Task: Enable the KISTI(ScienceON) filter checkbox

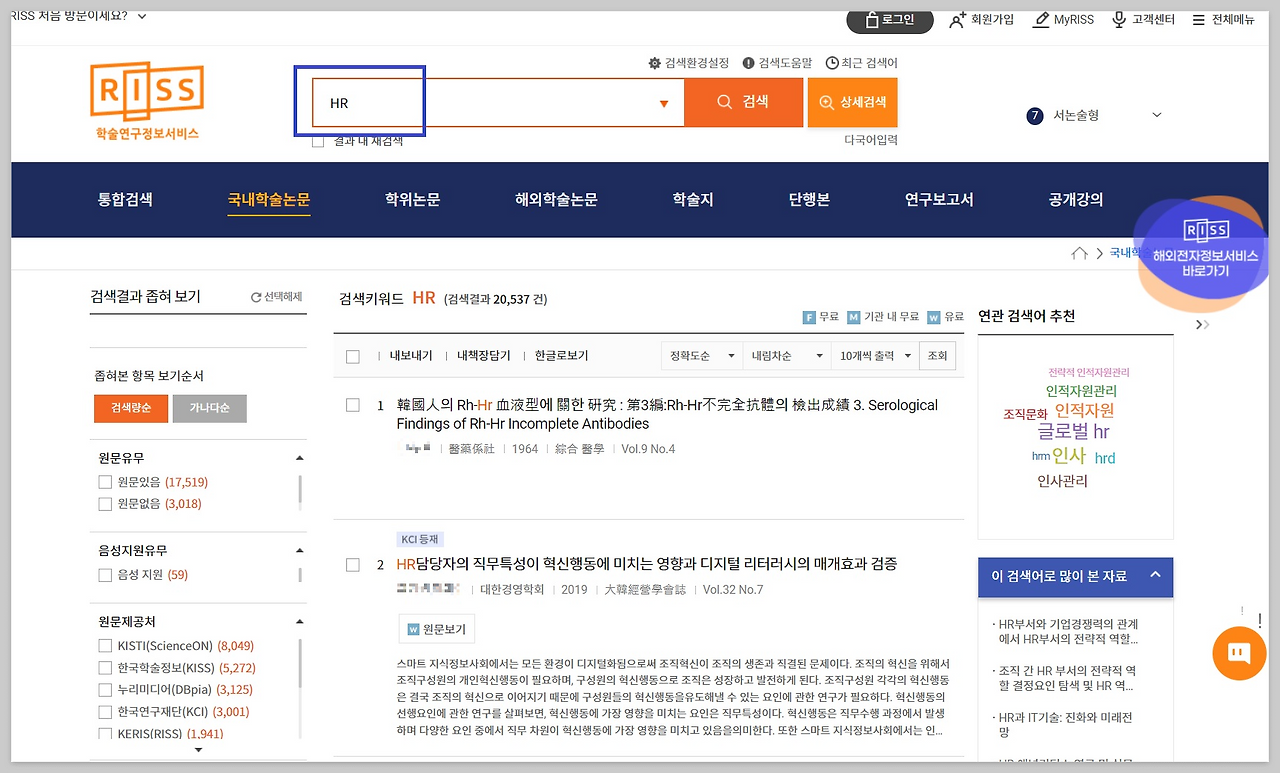Action: click(x=105, y=646)
